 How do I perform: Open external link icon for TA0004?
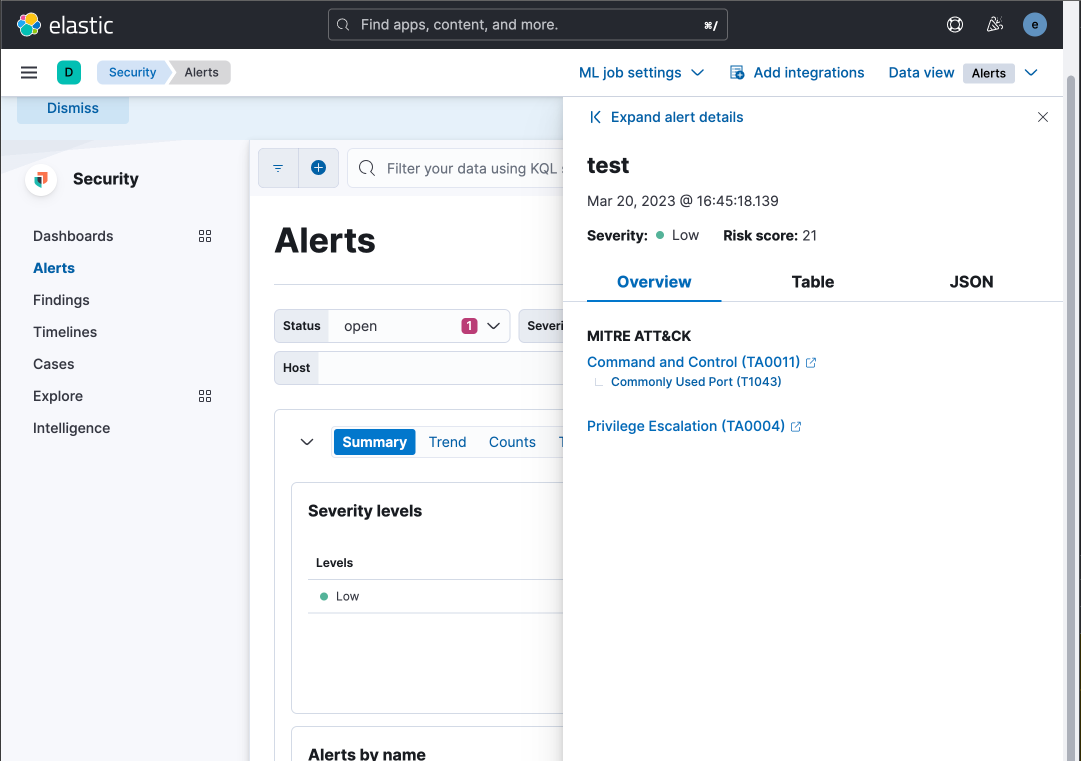796,427
